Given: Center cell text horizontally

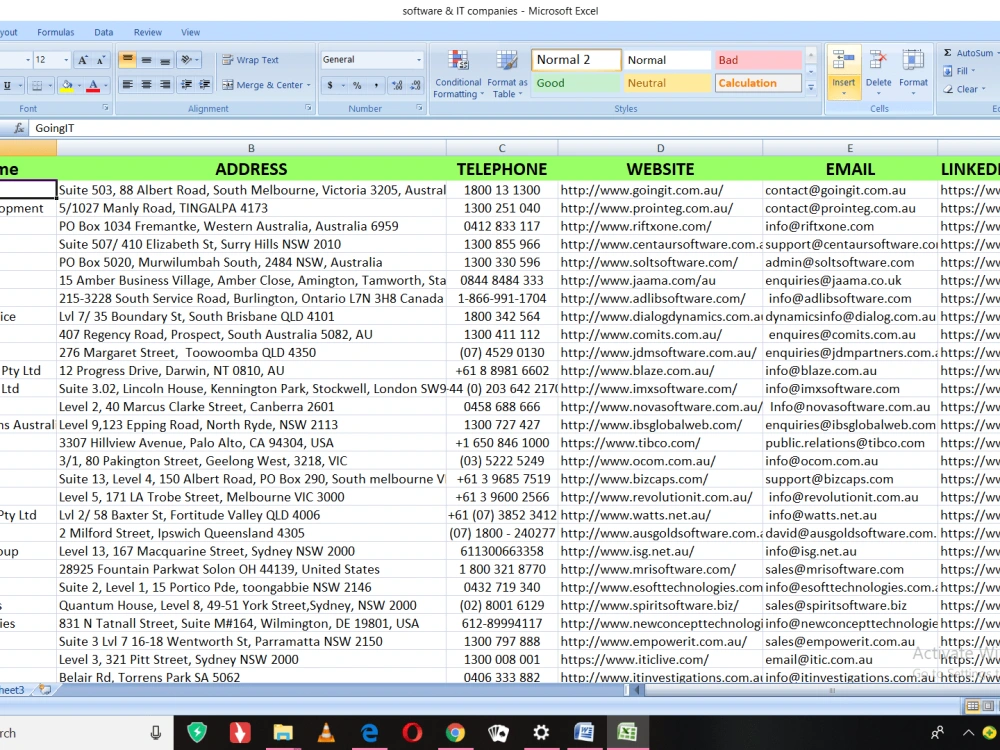Looking at the screenshot, I should [x=146, y=84].
